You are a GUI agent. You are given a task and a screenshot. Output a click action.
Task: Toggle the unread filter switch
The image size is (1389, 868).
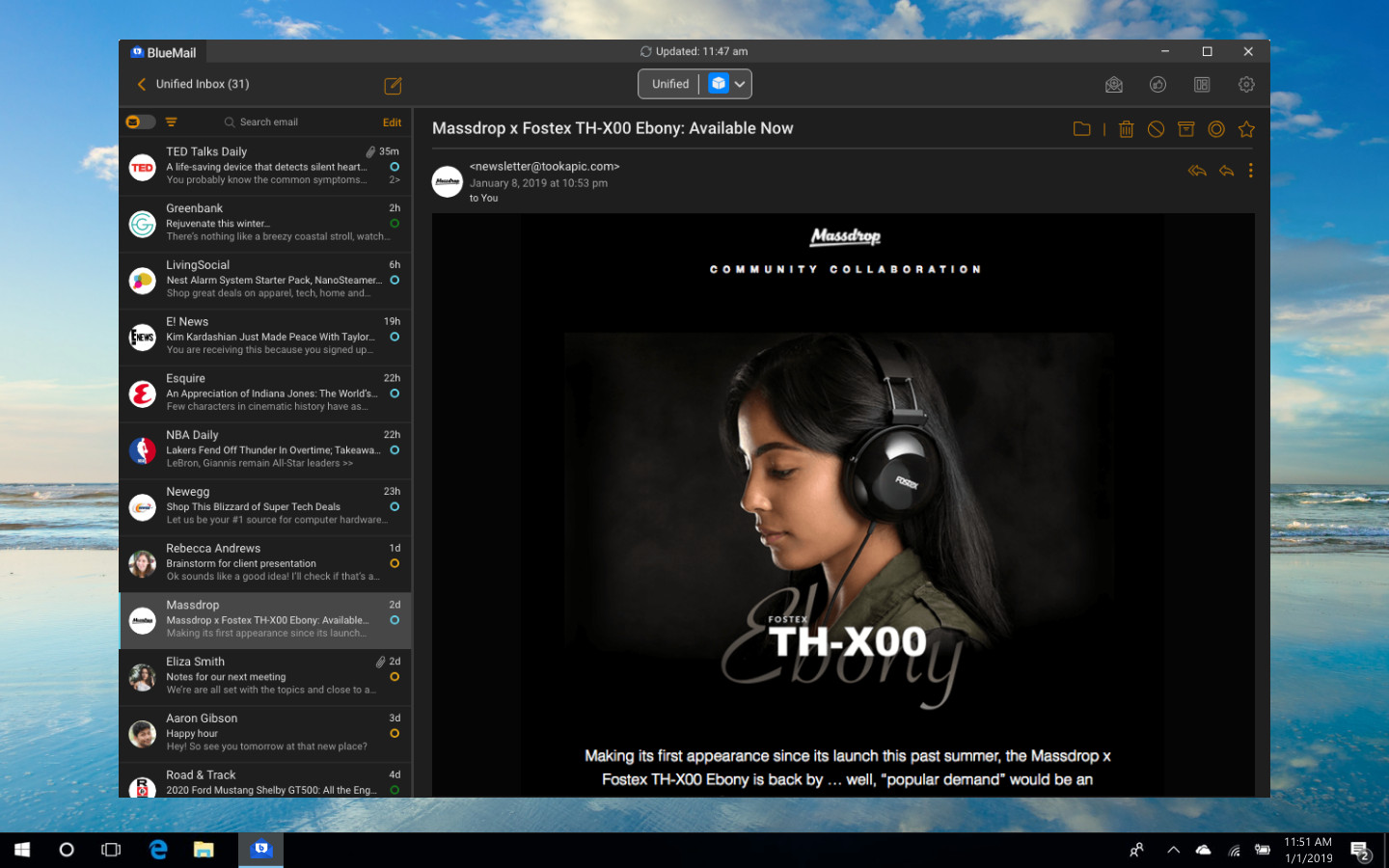pyautogui.click(x=141, y=122)
